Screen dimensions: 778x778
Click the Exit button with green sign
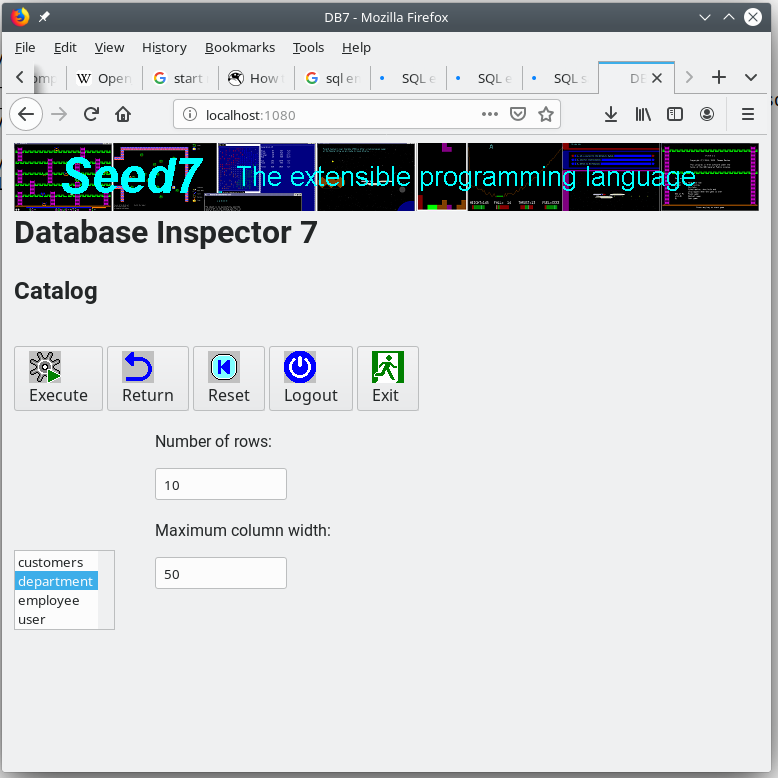point(388,378)
